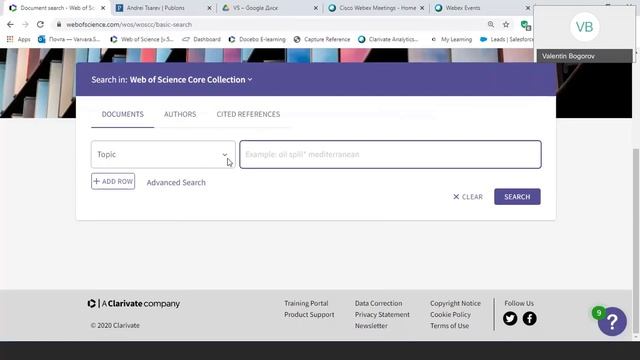Image resolution: width=640 pixels, height=360 pixels.
Task: Expand the Topic field dropdown
Action: pyautogui.click(x=163, y=154)
